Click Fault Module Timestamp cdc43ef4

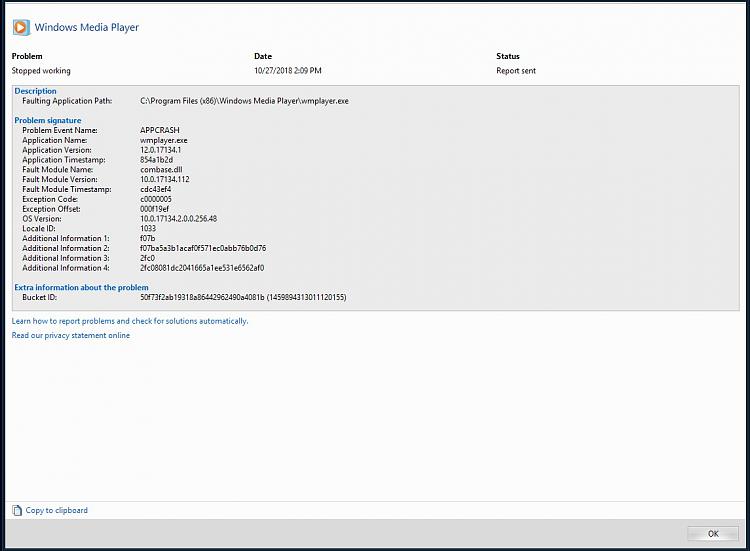click(155, 189)
